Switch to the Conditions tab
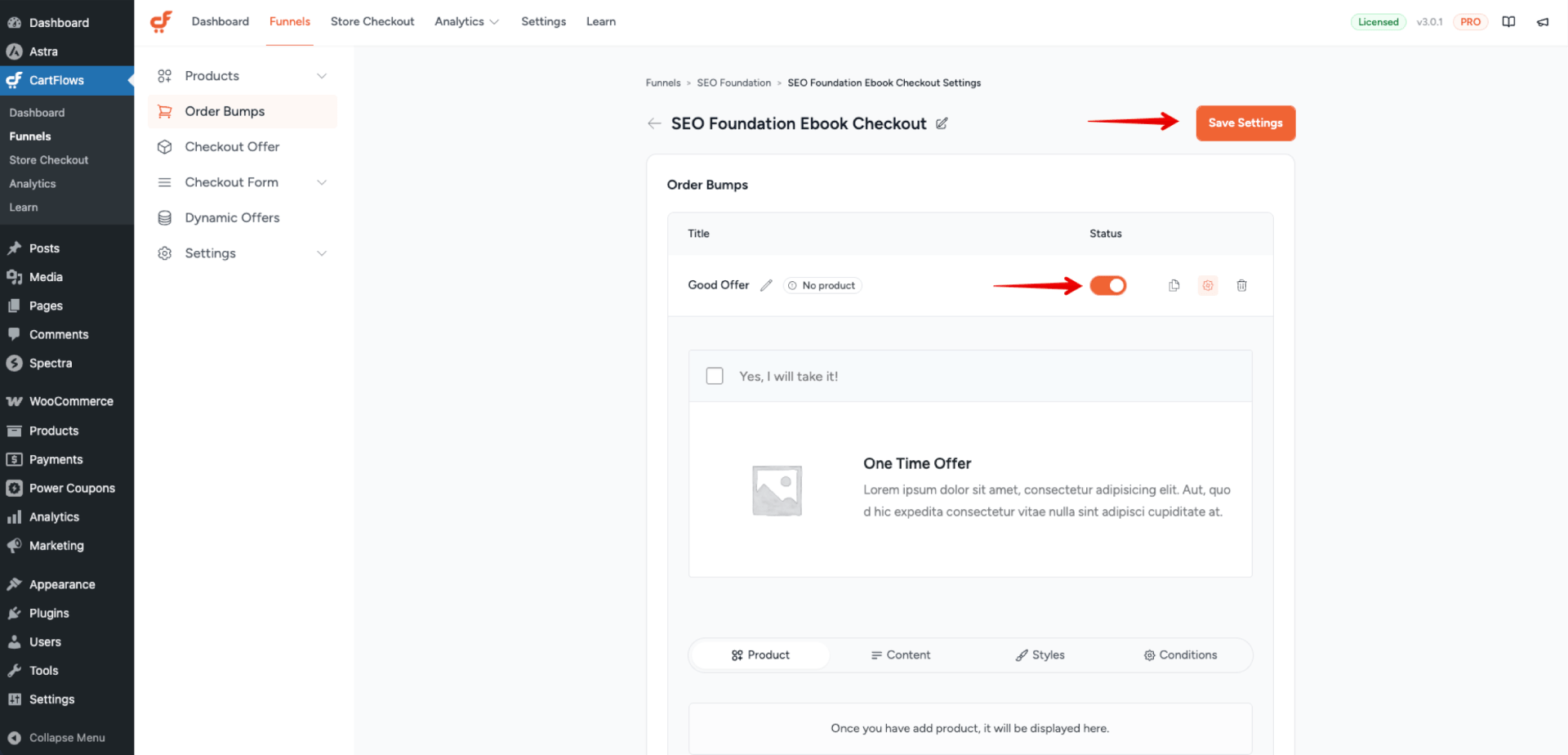Screen dimensions: 1568x755 point(1181,655)
